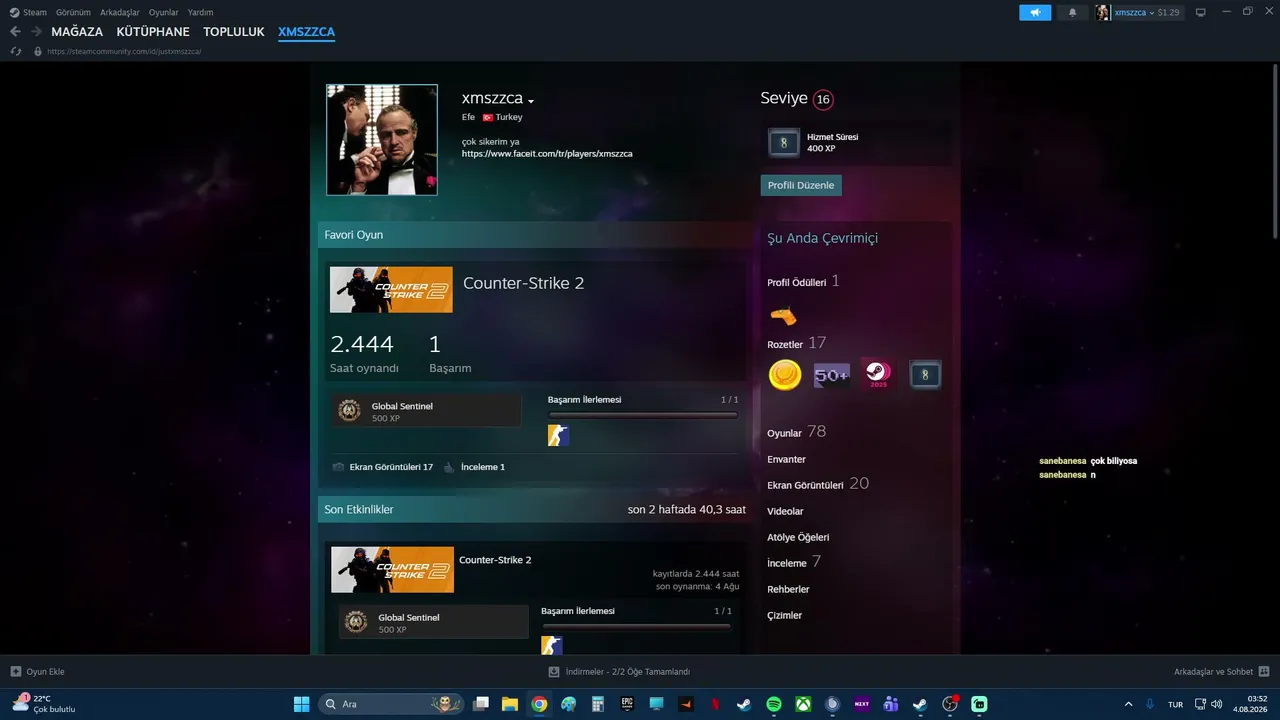Go to the KÜTÜPHANE tab

click(153, 32)
